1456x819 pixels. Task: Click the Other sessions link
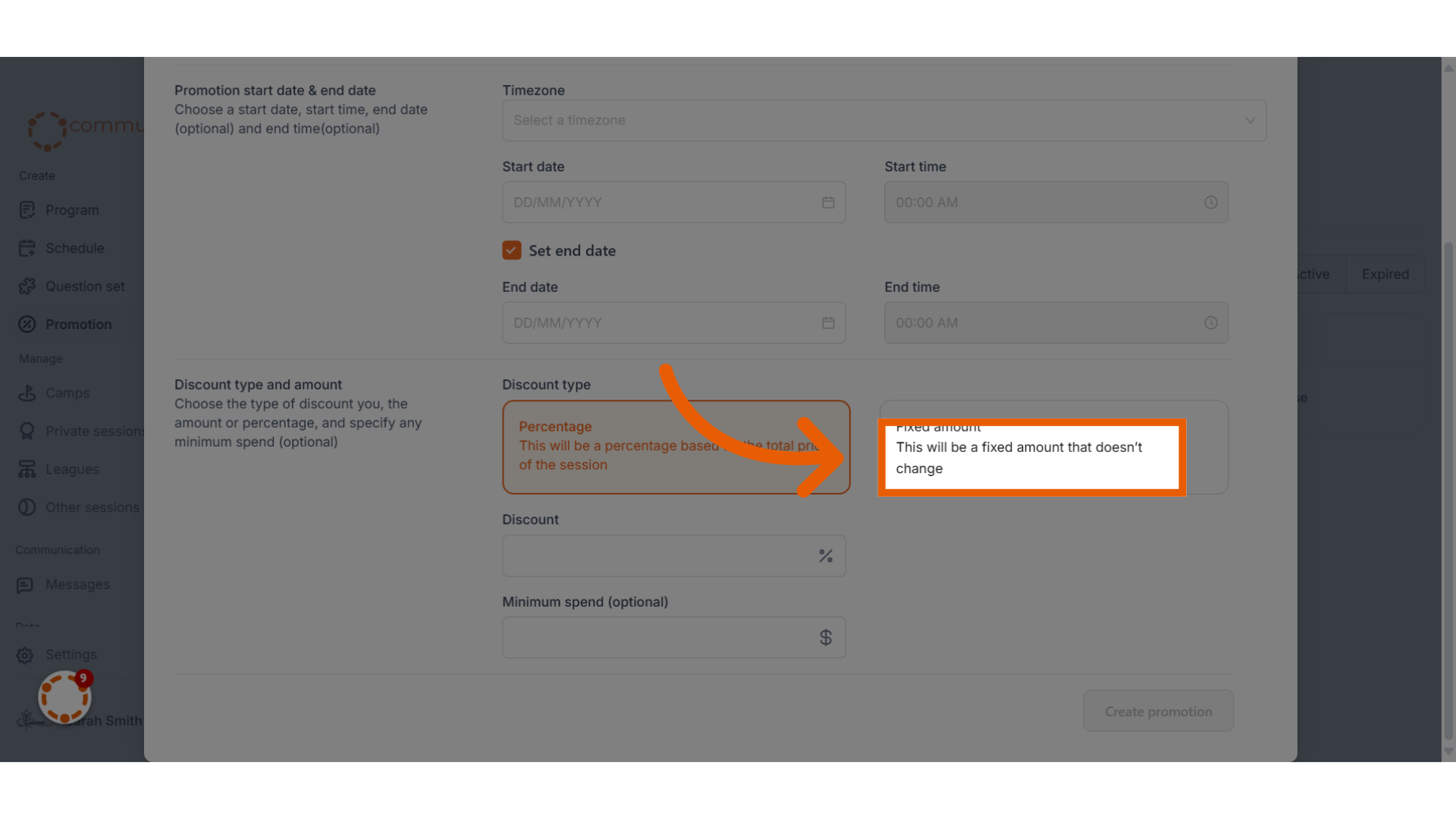(x=92, y=507)
